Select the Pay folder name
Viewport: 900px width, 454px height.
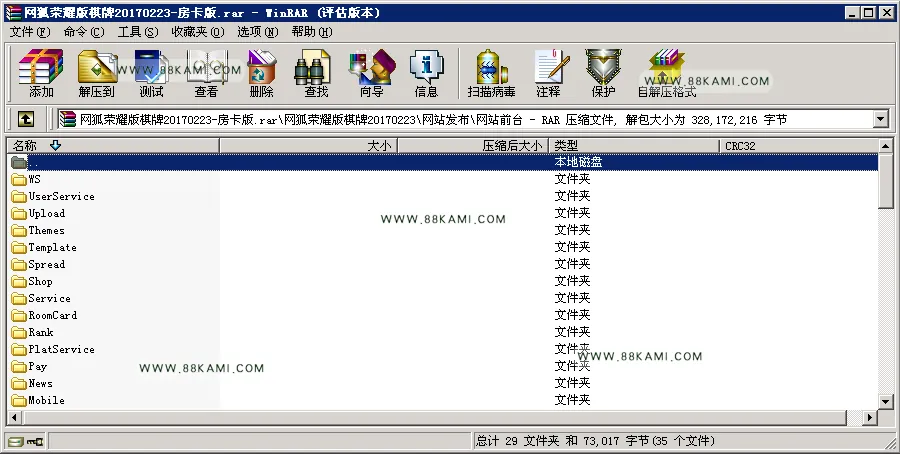click(37, 367)
